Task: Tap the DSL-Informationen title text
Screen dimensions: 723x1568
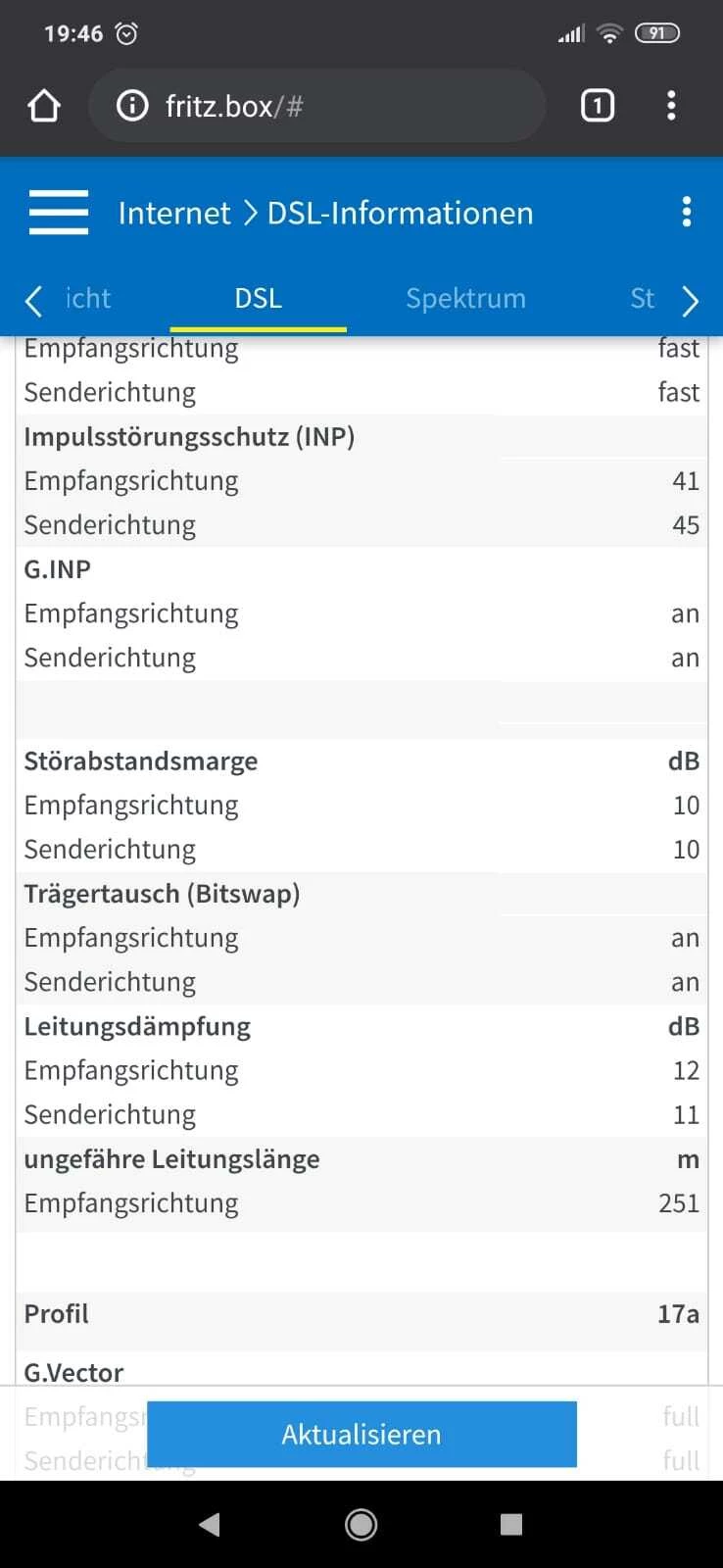Action: (x=400, y=213)
